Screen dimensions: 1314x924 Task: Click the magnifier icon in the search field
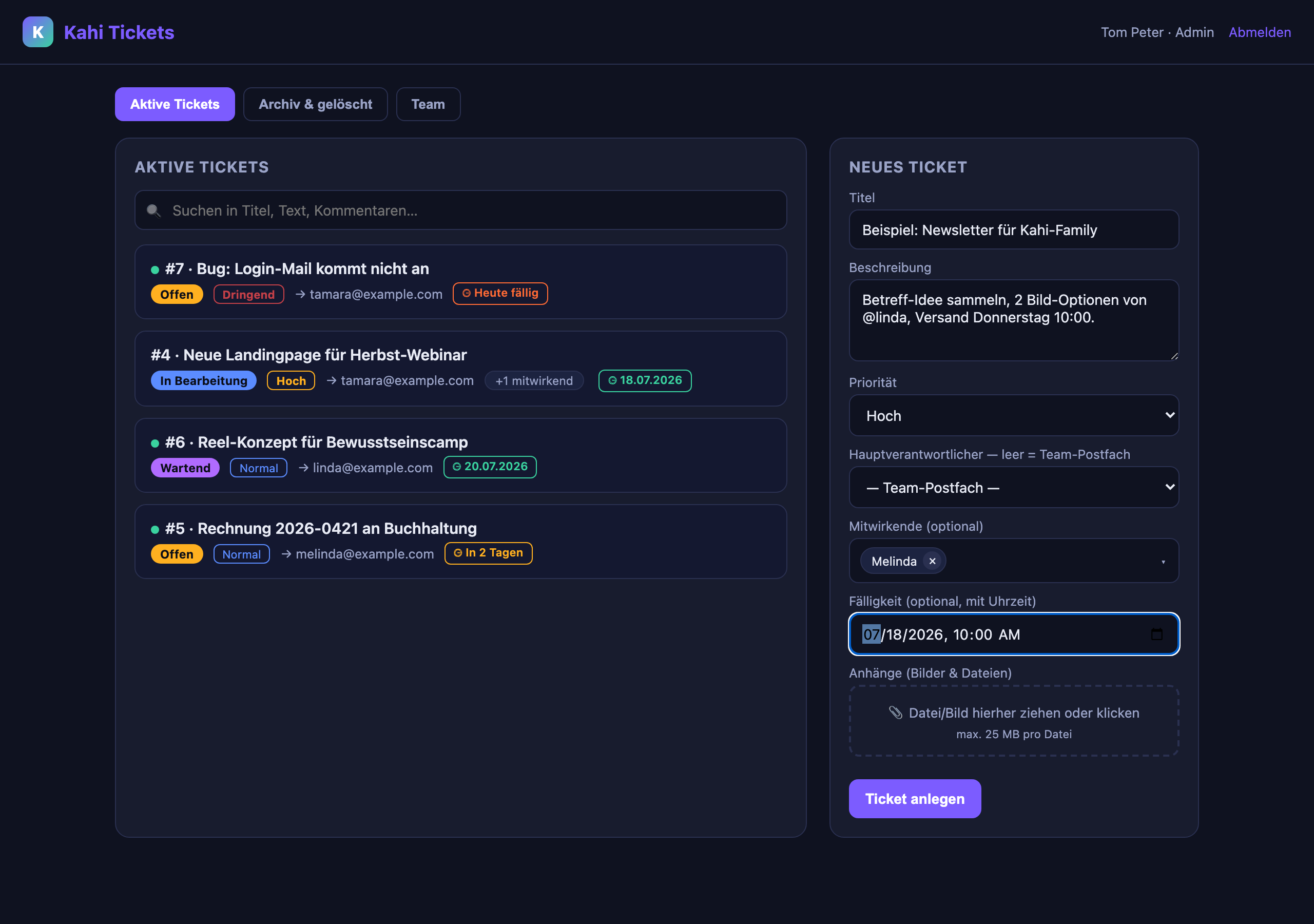point(153,210)
